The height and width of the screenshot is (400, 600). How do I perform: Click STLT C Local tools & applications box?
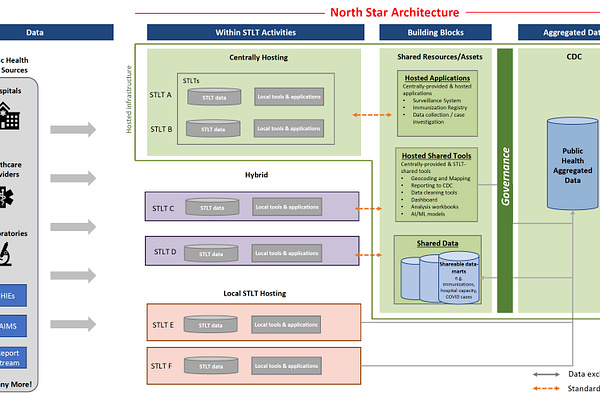(287, 207)
